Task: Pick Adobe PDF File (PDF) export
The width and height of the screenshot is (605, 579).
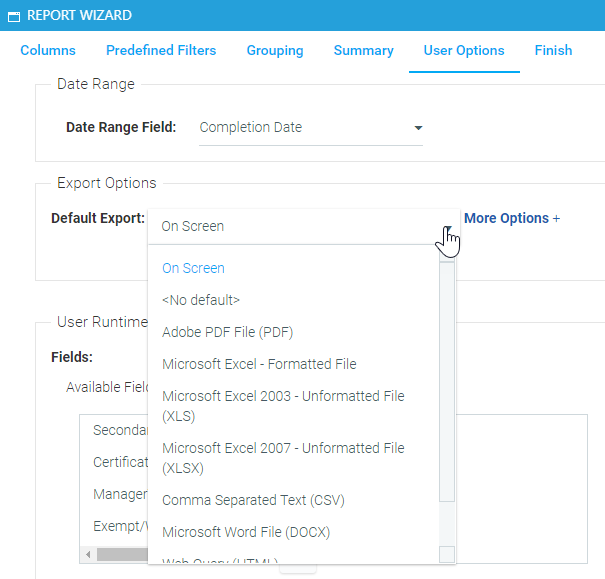Action: [x=227, y=332]
